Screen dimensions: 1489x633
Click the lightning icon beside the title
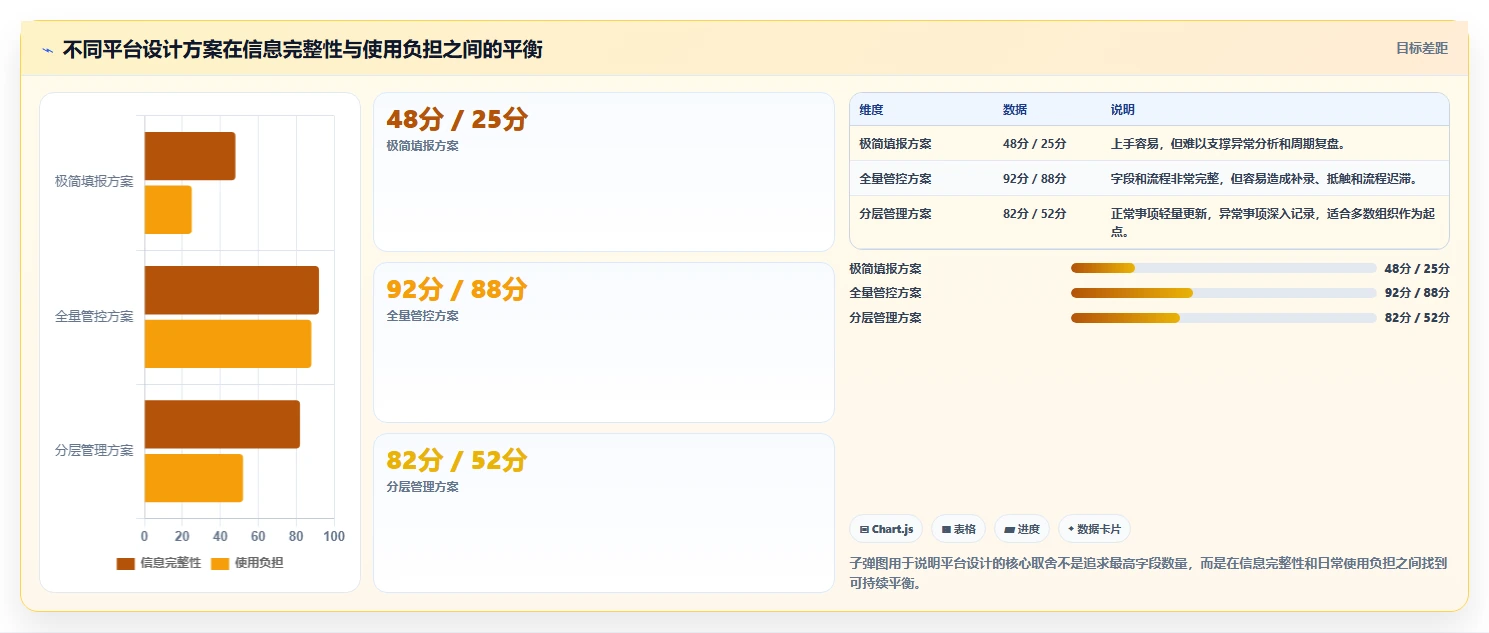tap(47, 50)
